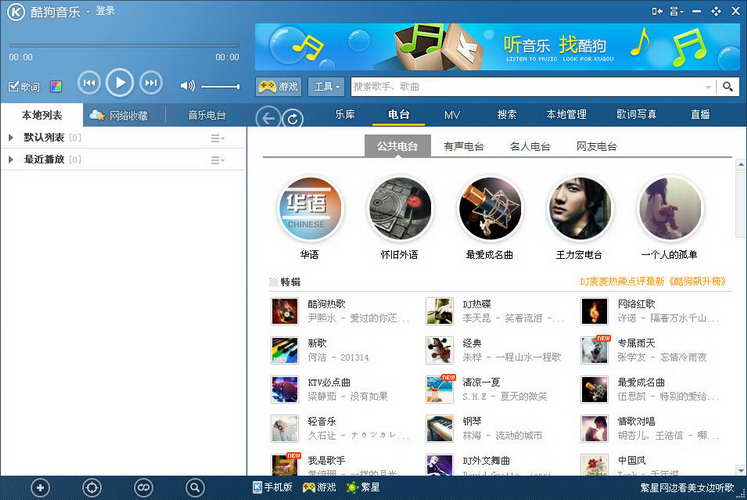Click the orange DJ promo link
747x500 pixels.
click(652, 281)
